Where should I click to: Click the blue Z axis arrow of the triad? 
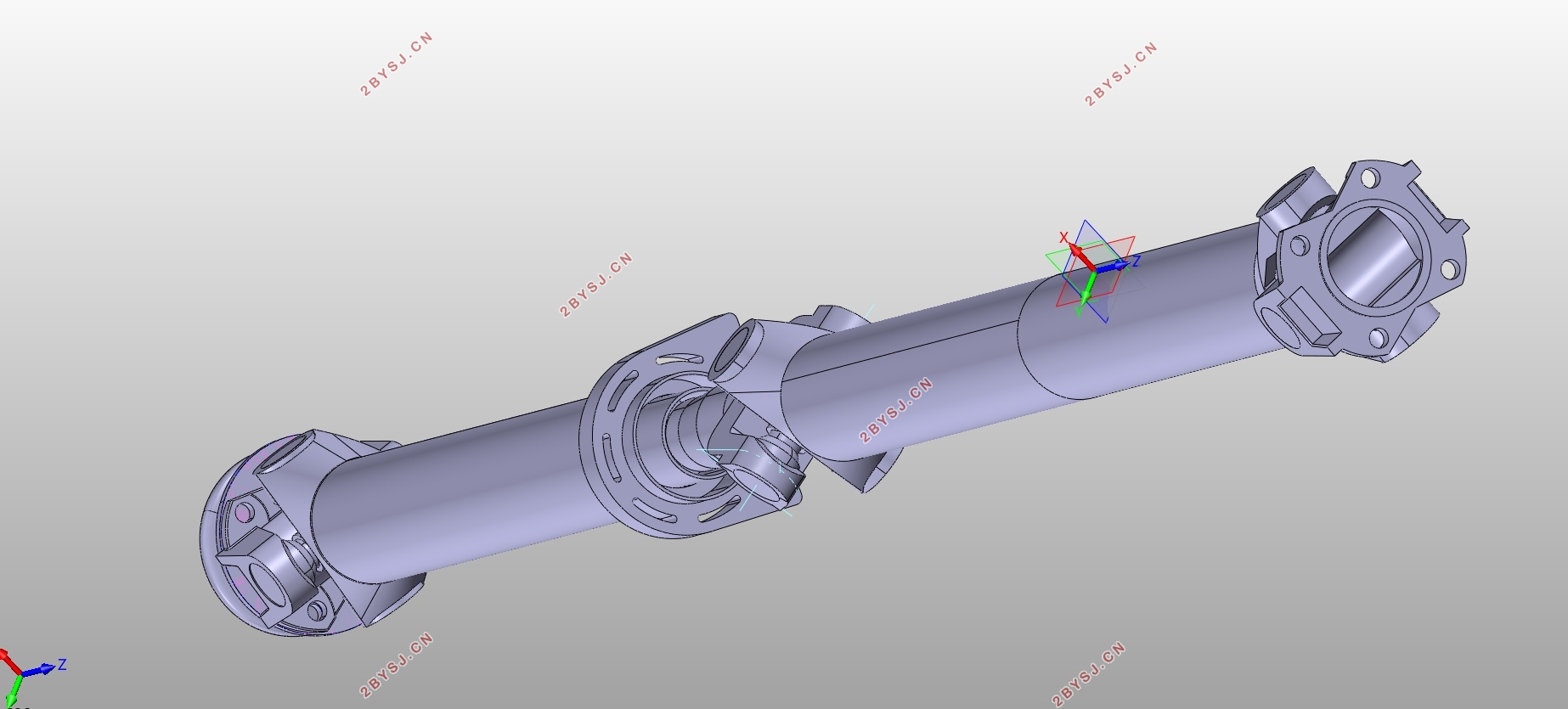tap(1116, 267)
